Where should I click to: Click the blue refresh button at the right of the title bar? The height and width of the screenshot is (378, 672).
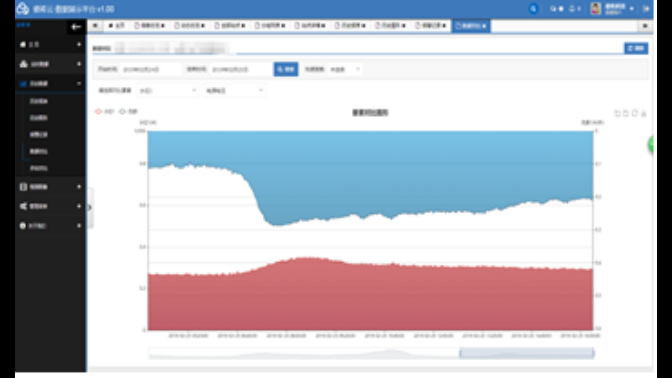coord(636,48)
